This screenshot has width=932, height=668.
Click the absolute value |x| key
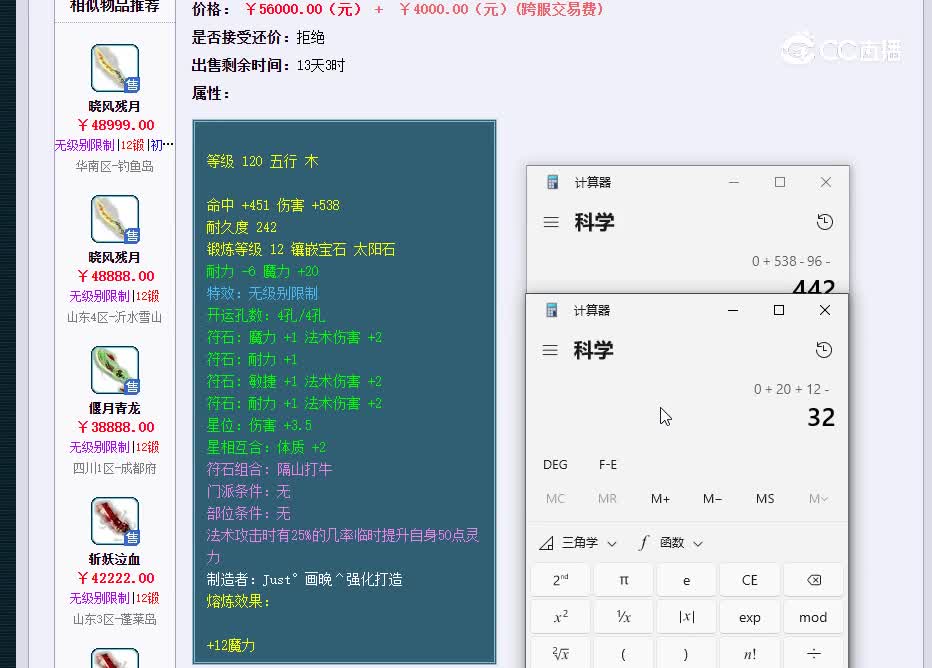coord(687,617)
